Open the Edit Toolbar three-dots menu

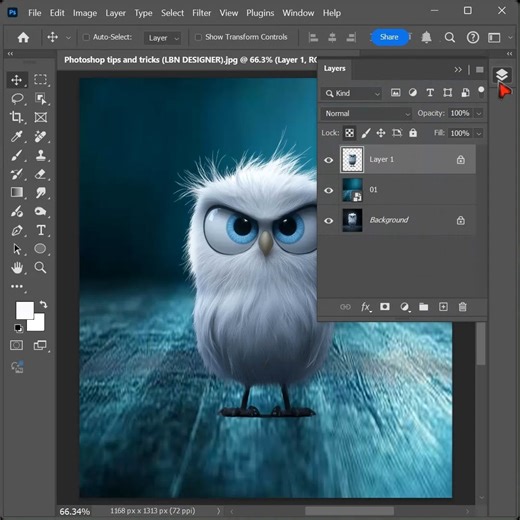point(17,286)
